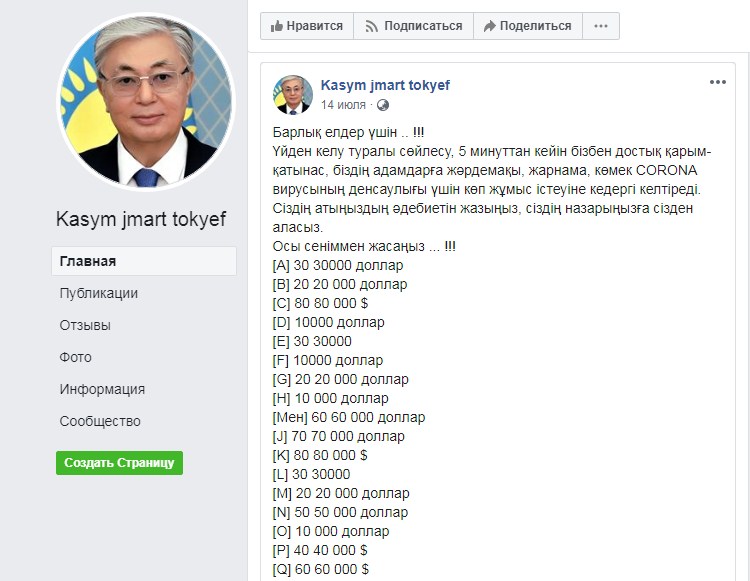Select the Главная sidebar tab
Screen dimensions: 750x581
(x=144, y=261)
